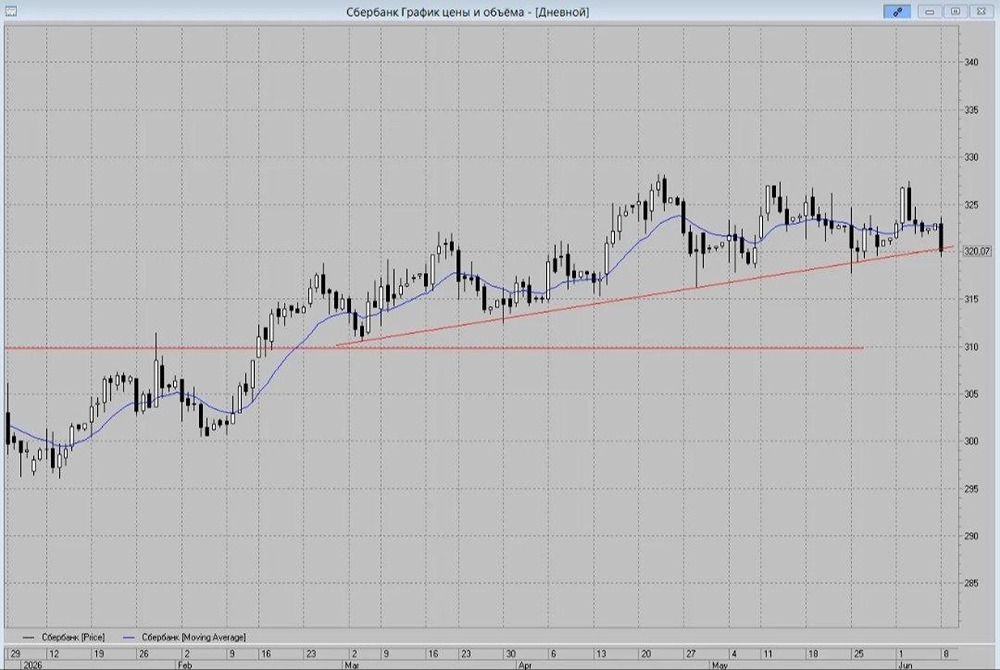Screen dimensions: 1000x670
Task: Click the chart window icon at top-left
Action: click(x=10, y=11)
